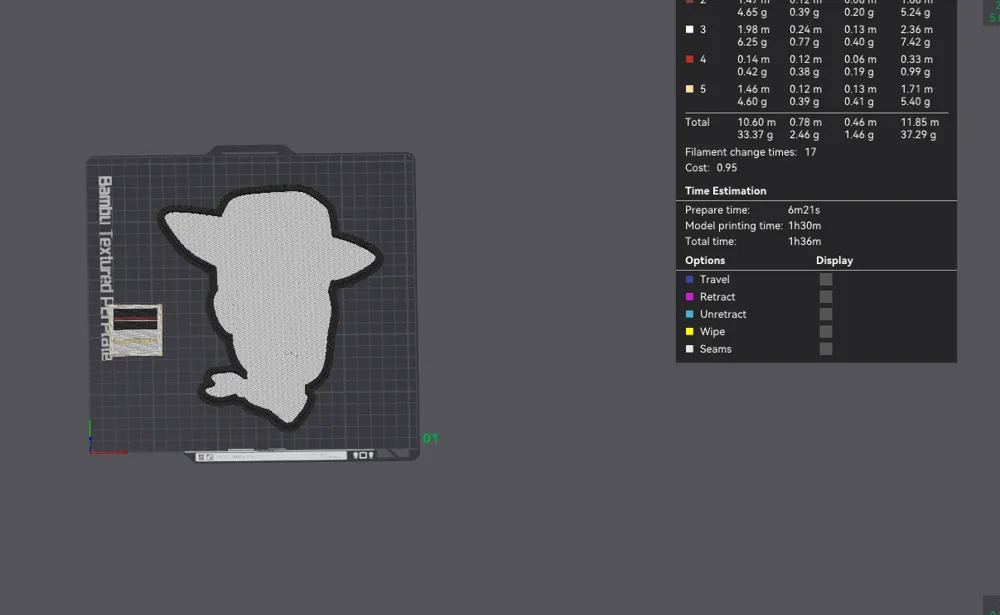Click filament 4 red color swatch
This screenshot has height=615, width=1000.
(x=689, y=59)
